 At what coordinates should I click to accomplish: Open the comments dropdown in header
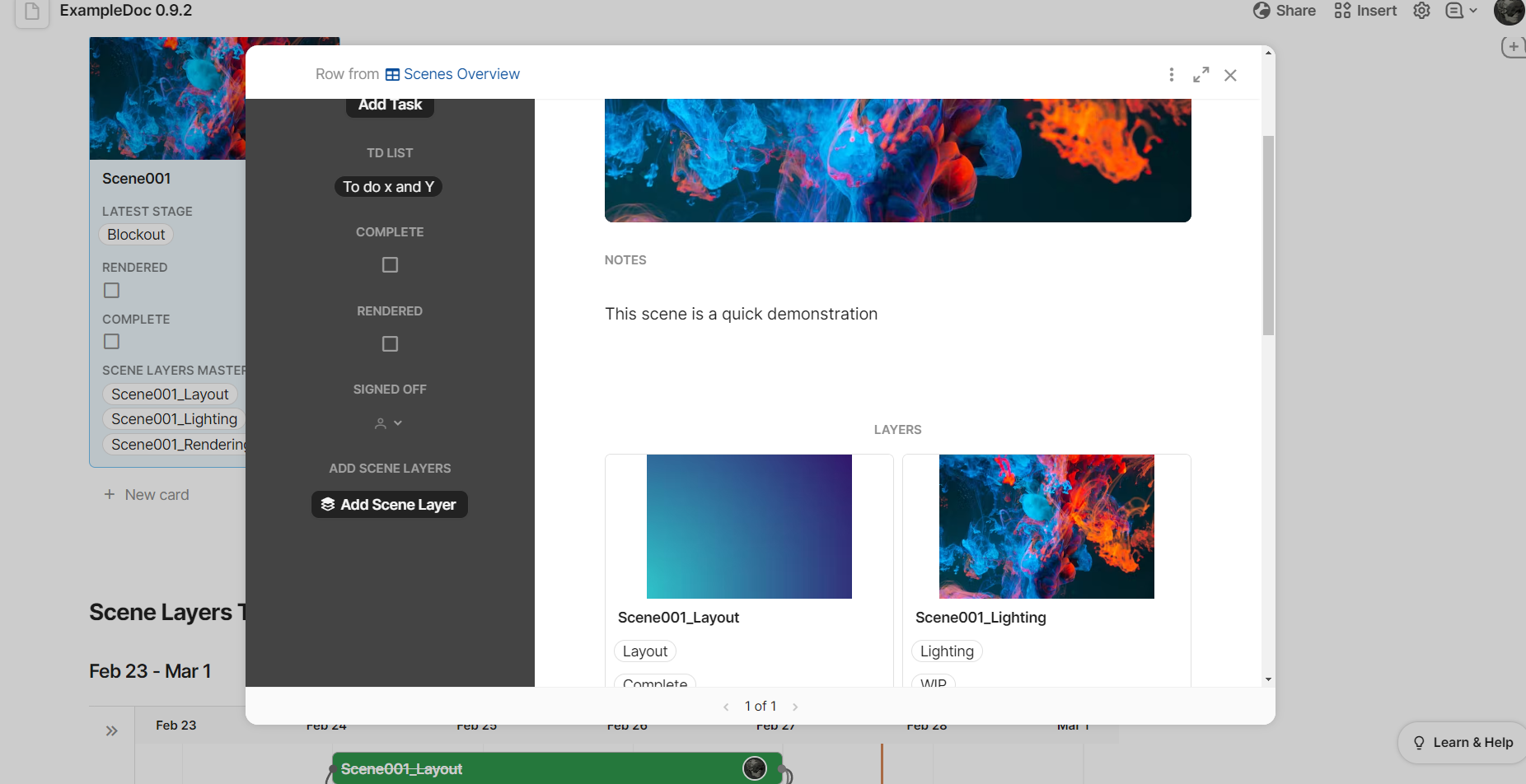coord(1461,11)
